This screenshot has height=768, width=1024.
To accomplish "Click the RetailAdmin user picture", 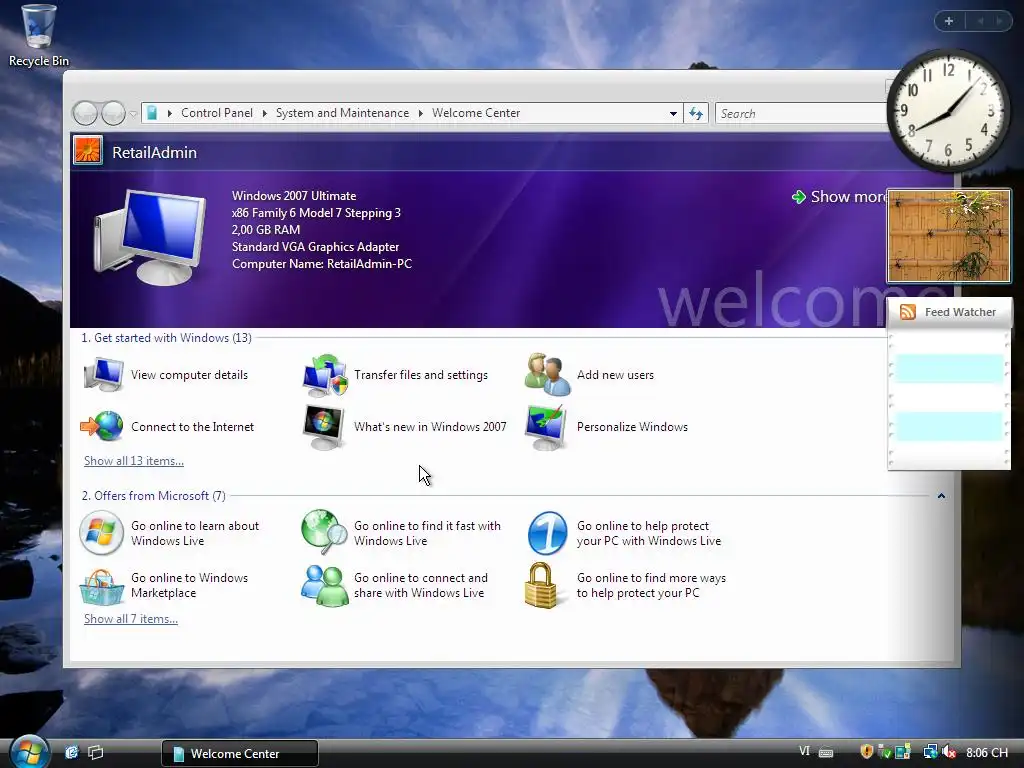I will [88, 150].
